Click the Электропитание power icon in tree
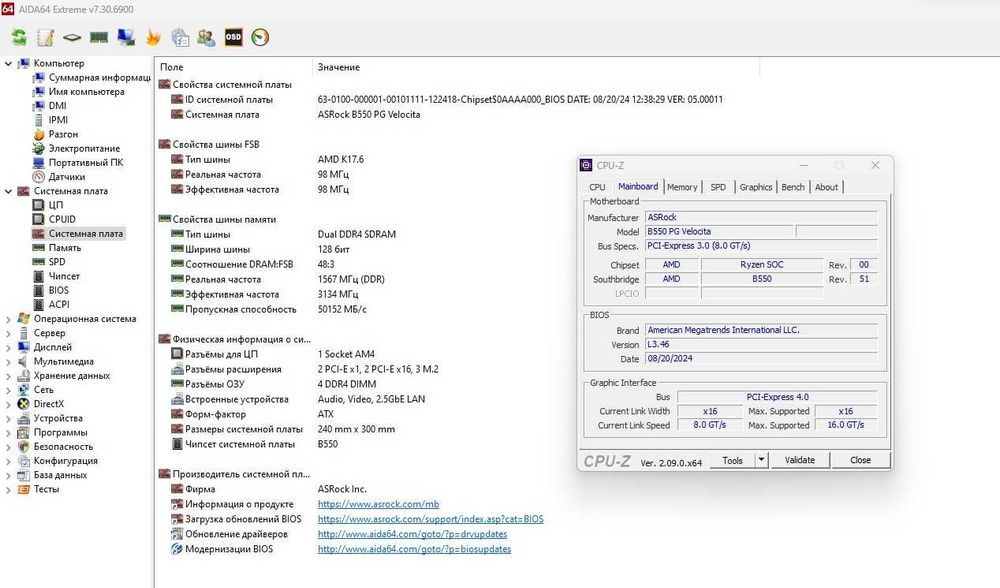Screen dimensions: 1000x588 tap(39, 148)
